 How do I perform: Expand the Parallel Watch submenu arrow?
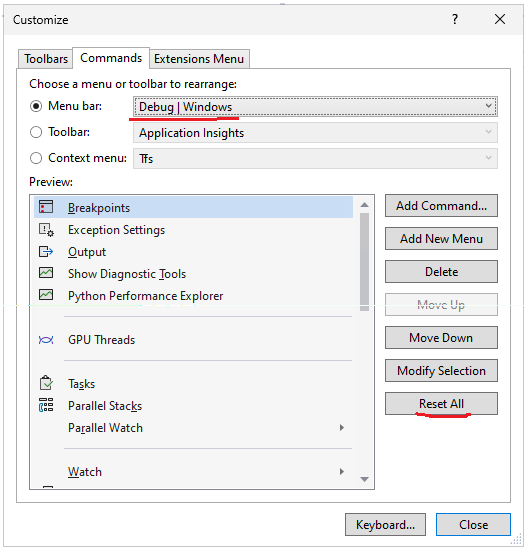(x=342, y=428)
